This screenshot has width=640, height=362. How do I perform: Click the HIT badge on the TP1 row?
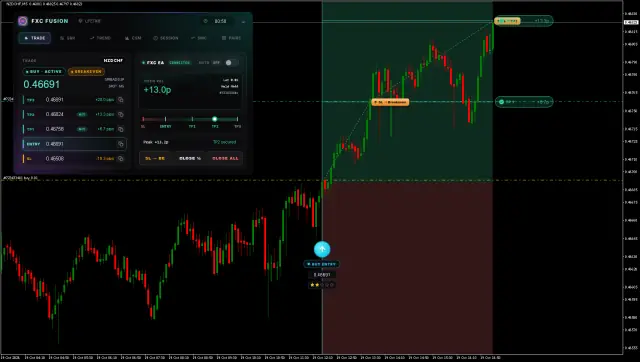82,129
